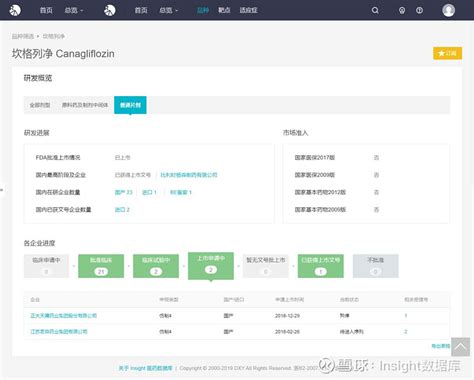This screenshot has width=474, height=380.
Task: Select the active blue dosage-form tab
Action: (130, 105)
